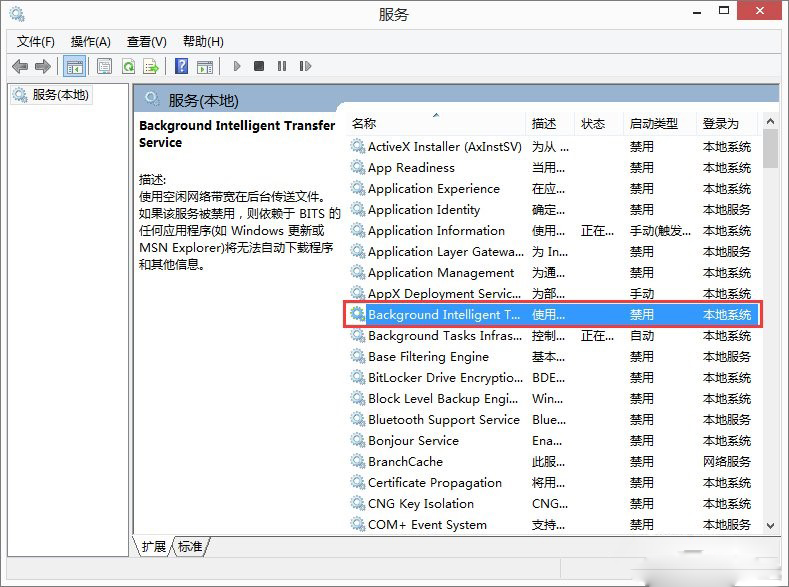The height and width of the screenshot is (587, 789).
Task: Select the Bonjour Service row
Action: tap(554, 441)
